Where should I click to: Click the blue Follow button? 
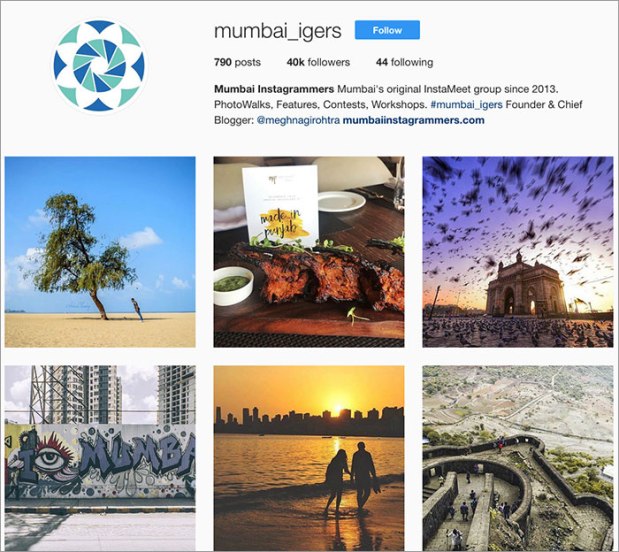(387, 30)
